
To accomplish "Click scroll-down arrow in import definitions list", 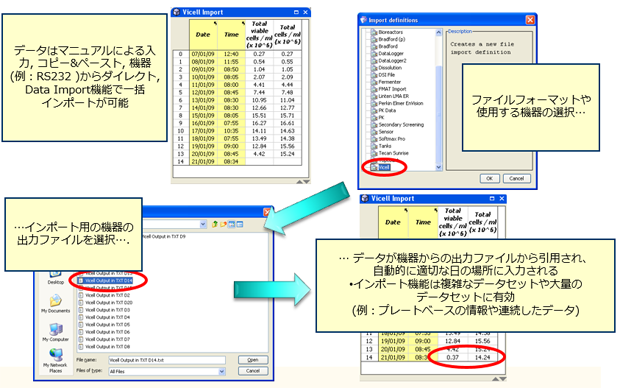I will coord(439,167).
